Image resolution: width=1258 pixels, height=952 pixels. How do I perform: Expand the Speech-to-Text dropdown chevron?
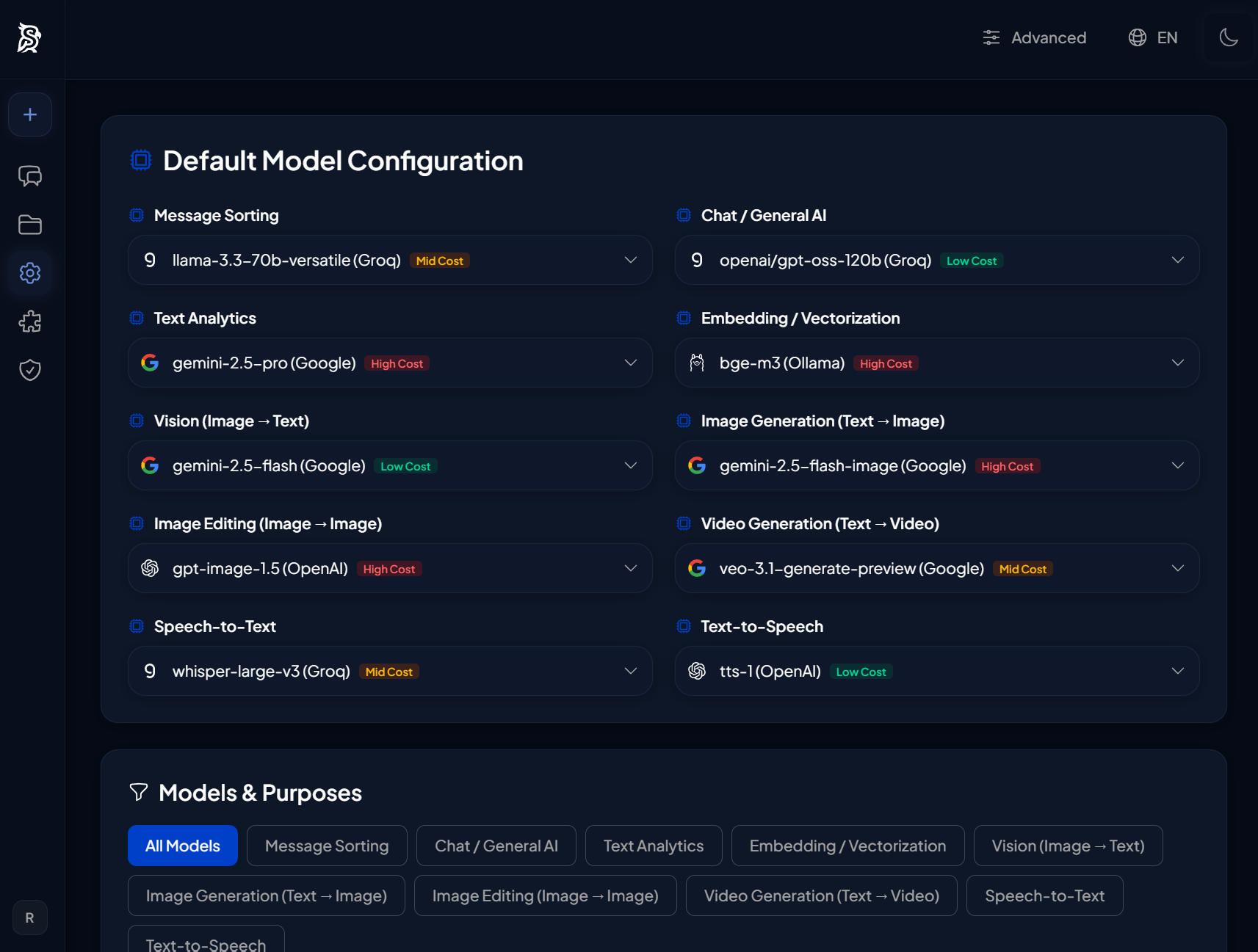[x=631, y=671]
